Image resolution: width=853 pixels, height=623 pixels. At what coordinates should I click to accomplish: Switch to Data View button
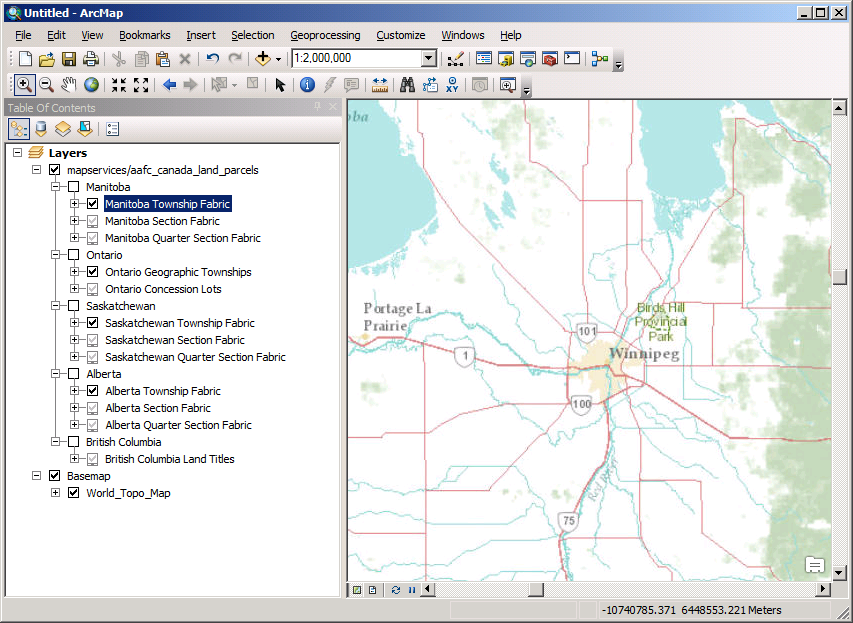click(x=357, y=590)
